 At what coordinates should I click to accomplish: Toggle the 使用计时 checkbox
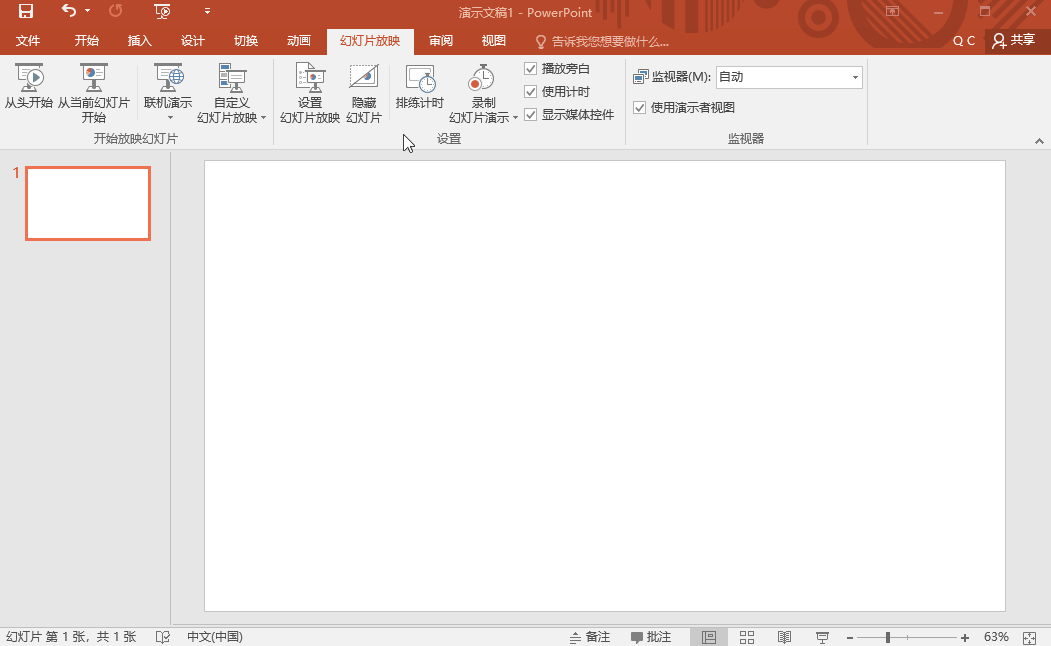click(x=531, y=92)
